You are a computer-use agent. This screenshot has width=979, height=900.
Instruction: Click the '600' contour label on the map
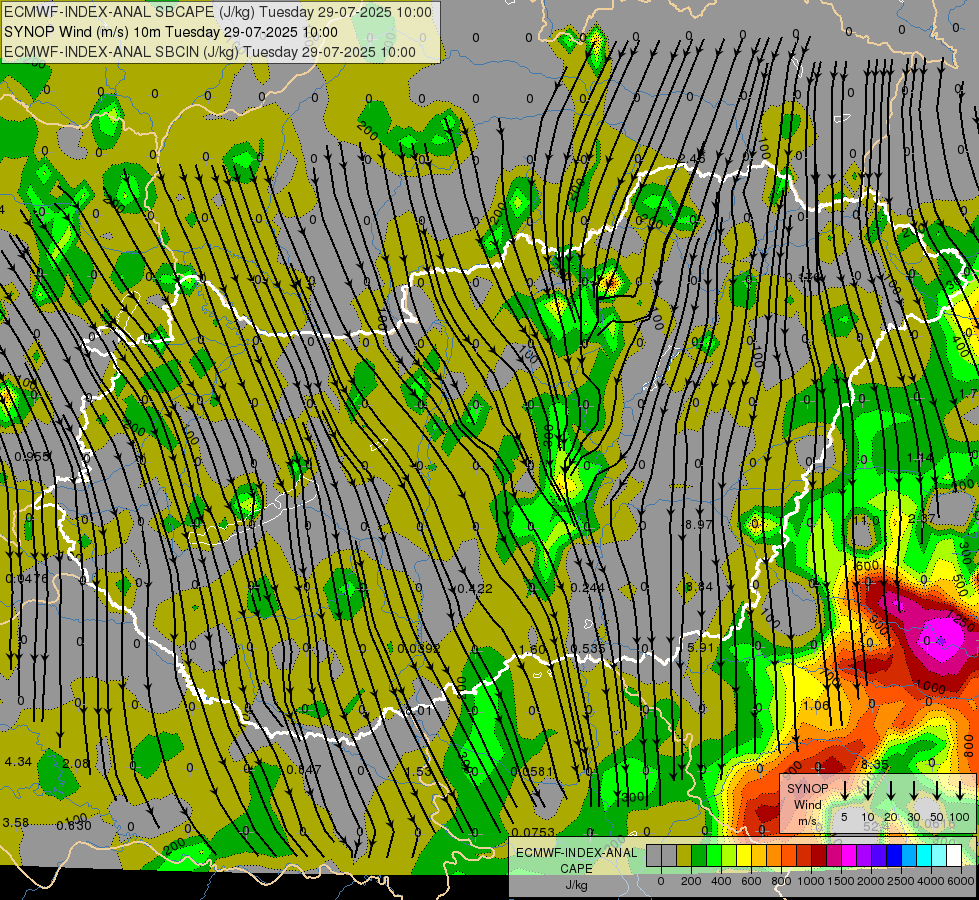(867, 566)
